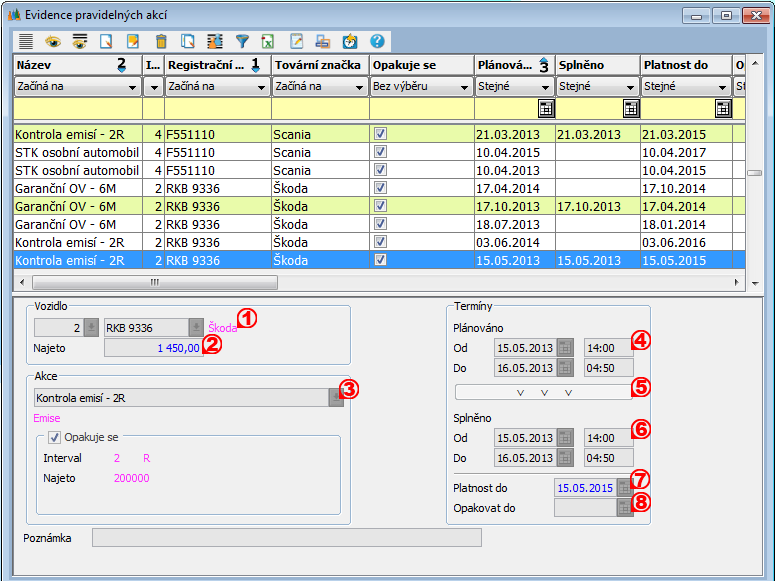Expand the 'Bez výběru' filter dropdown
775x581 pixels.
click(x=462, y=87)
